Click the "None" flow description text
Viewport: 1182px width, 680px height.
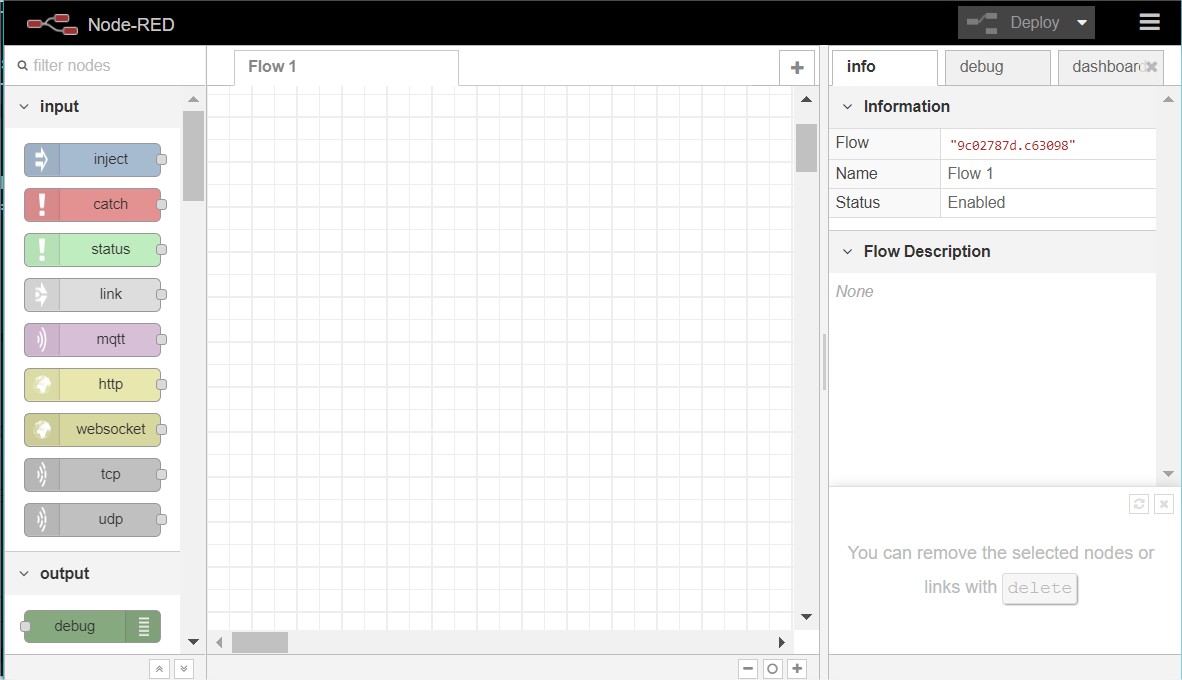[854, 292]
